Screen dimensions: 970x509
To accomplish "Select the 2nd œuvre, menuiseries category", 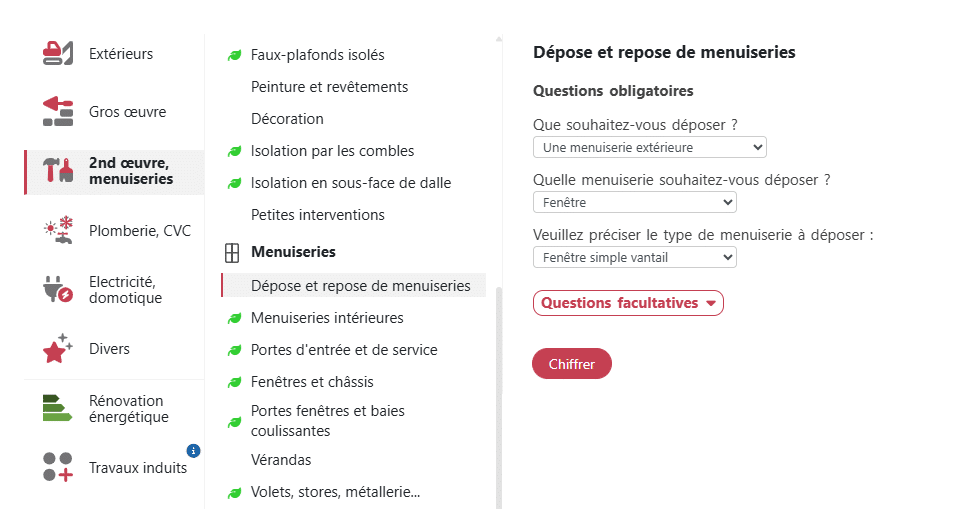I will tap(130, 171).
